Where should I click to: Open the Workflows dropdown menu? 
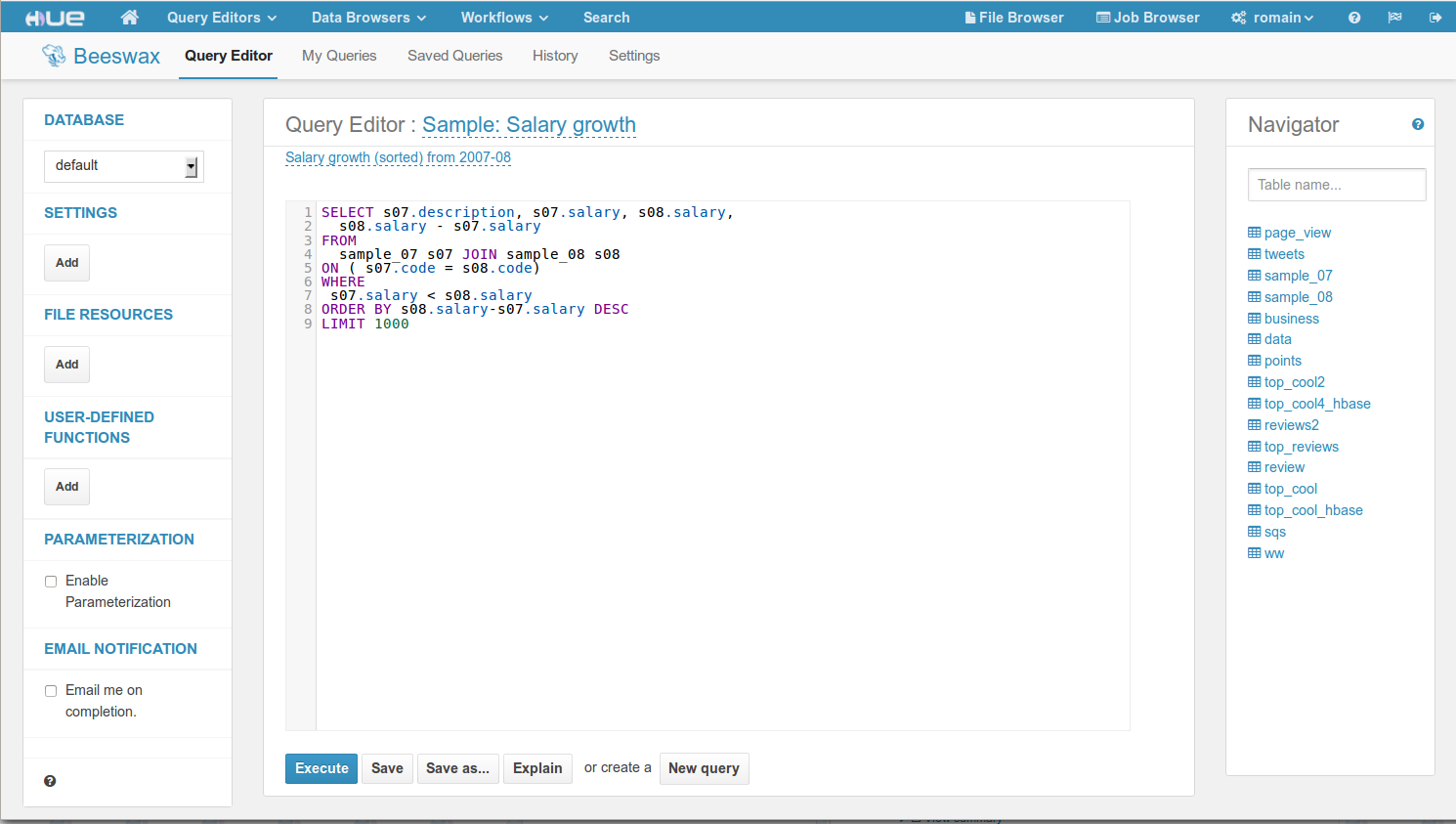[x=504, y=18]
